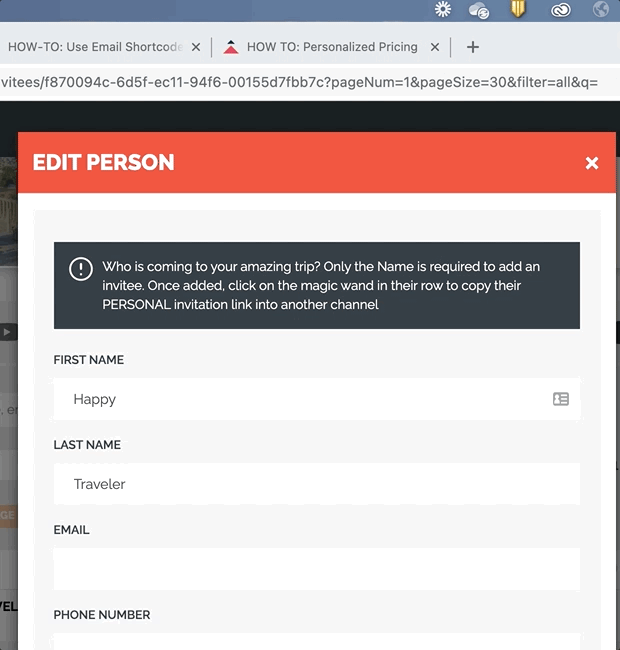Click the EMAIL label

(71, 530)
